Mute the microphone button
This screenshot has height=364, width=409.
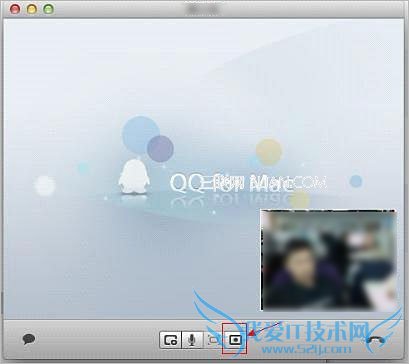[192, 340]
